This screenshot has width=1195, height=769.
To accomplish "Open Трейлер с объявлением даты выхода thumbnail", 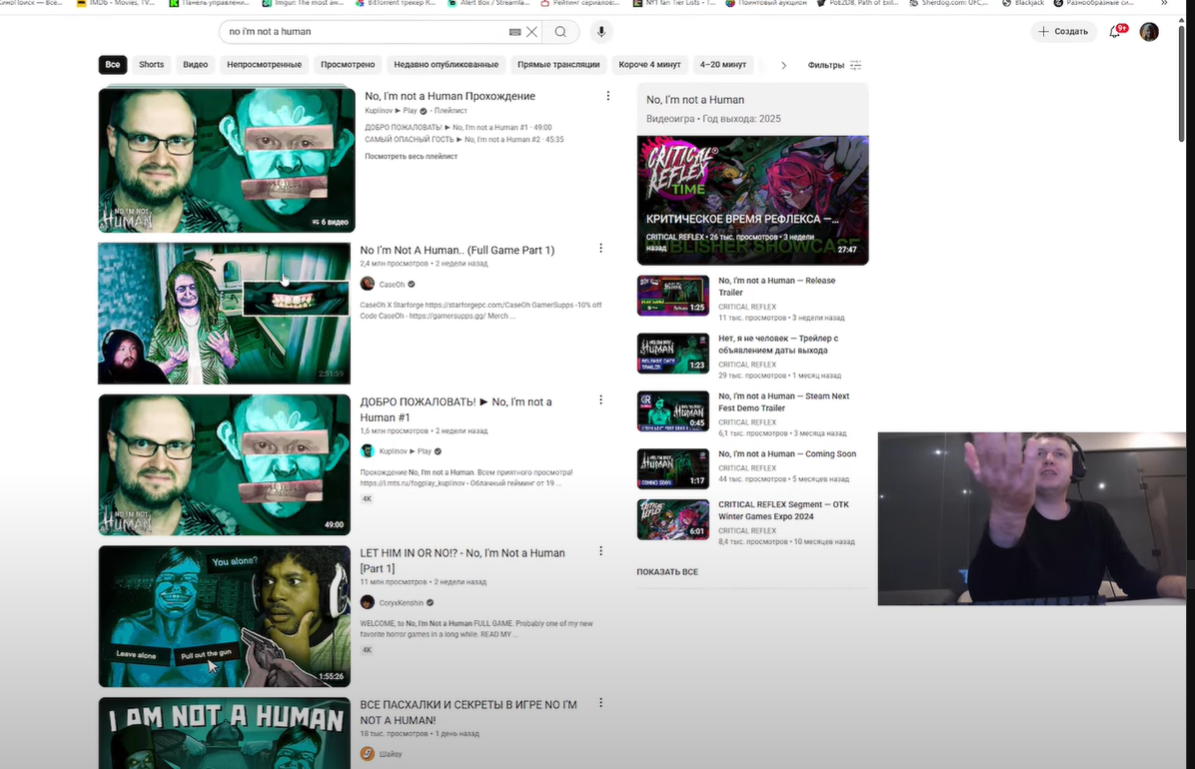I will click(x=673, y=353).
